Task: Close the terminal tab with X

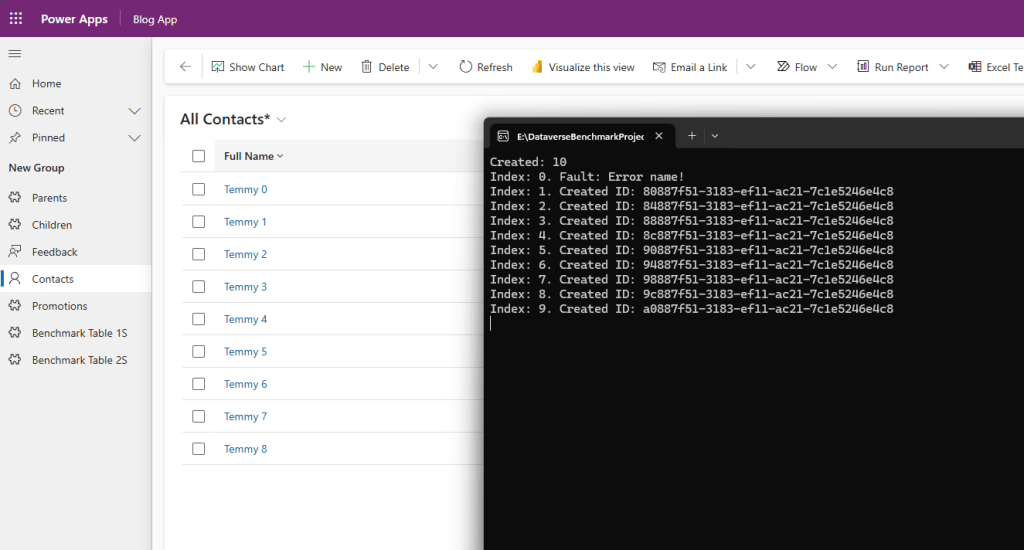Action: coord(659,136)
